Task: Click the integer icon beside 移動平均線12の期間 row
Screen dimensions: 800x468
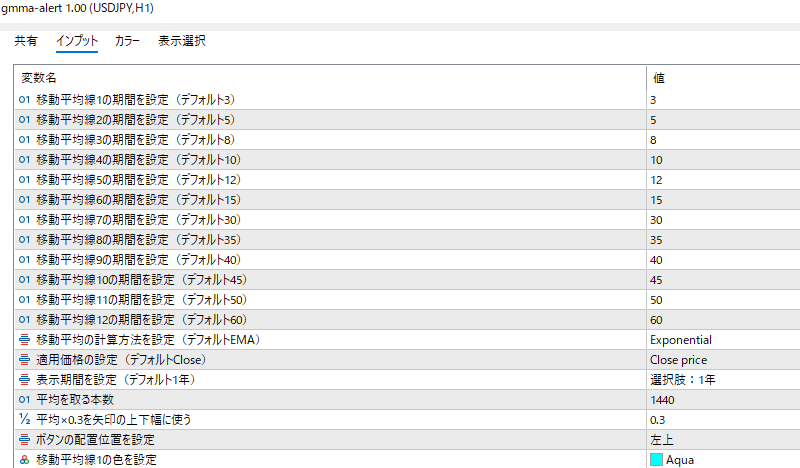Action: click(x=25, y=319)
